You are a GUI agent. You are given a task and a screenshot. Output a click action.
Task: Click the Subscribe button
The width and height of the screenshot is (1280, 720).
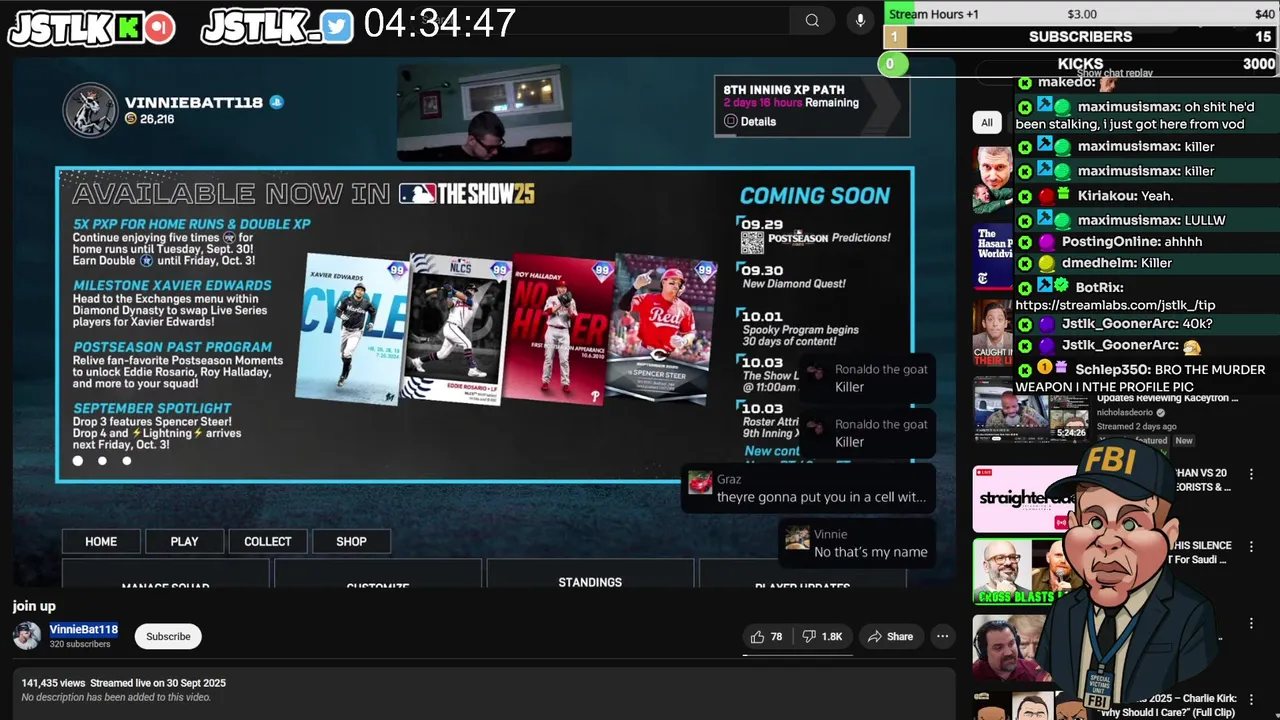pos(168,636)
